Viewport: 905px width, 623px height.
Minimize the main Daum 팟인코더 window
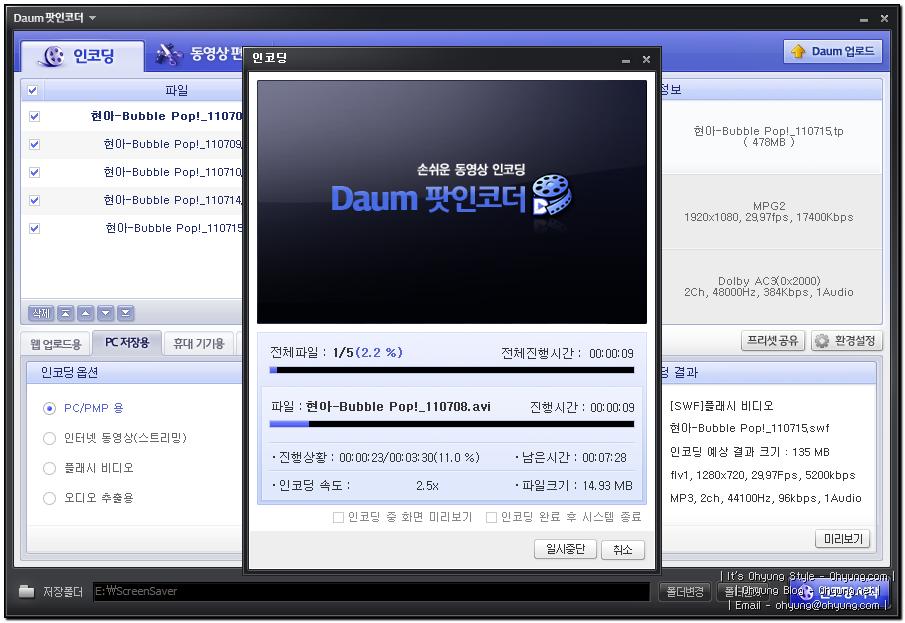pos(863,19)
